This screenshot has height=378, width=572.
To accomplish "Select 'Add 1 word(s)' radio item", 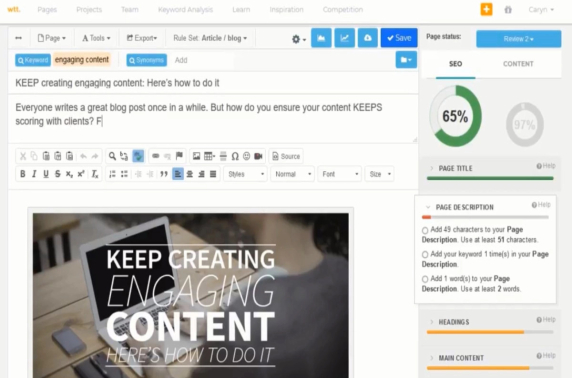I will 425,279.
